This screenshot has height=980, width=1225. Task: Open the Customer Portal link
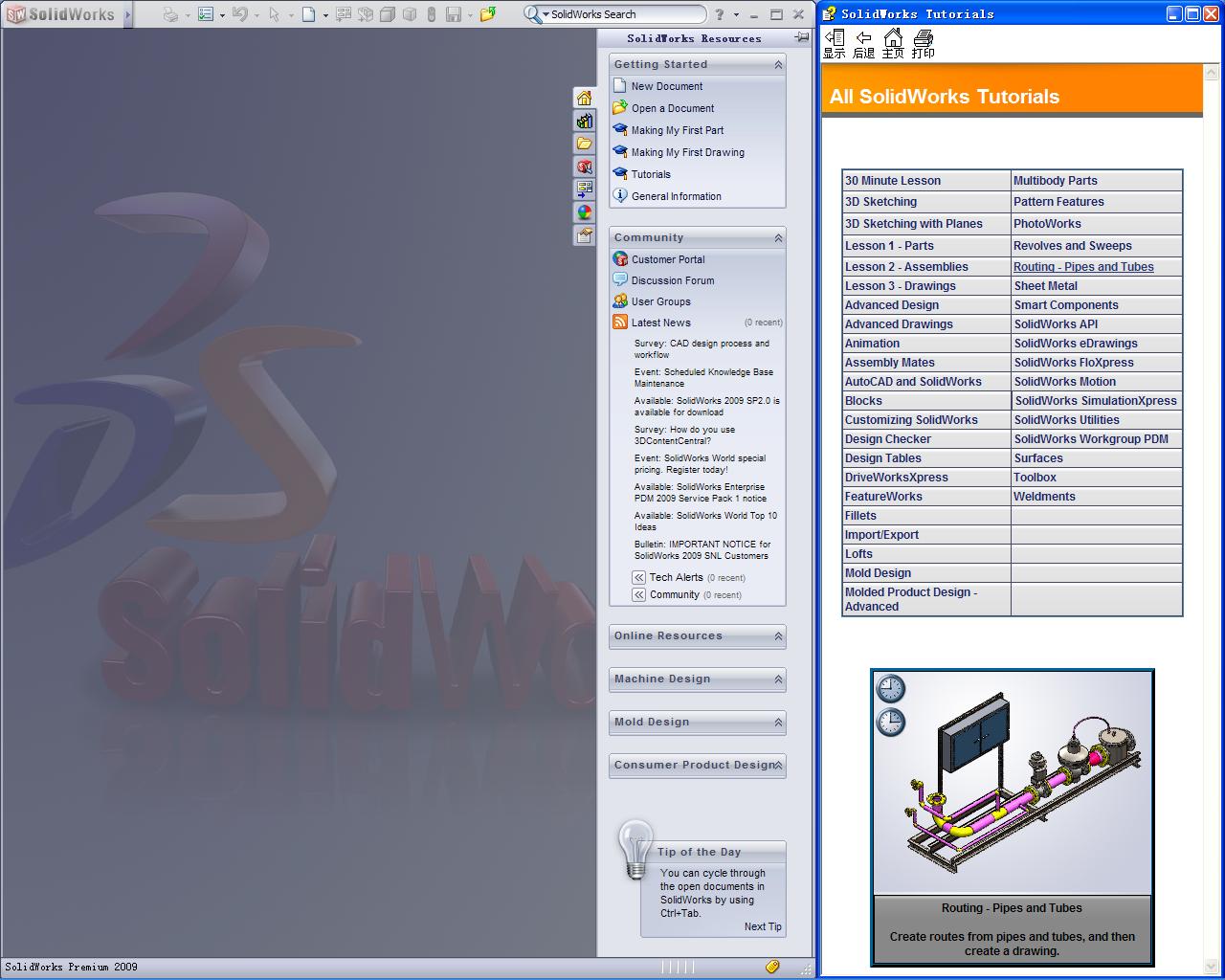click(668, 259)
